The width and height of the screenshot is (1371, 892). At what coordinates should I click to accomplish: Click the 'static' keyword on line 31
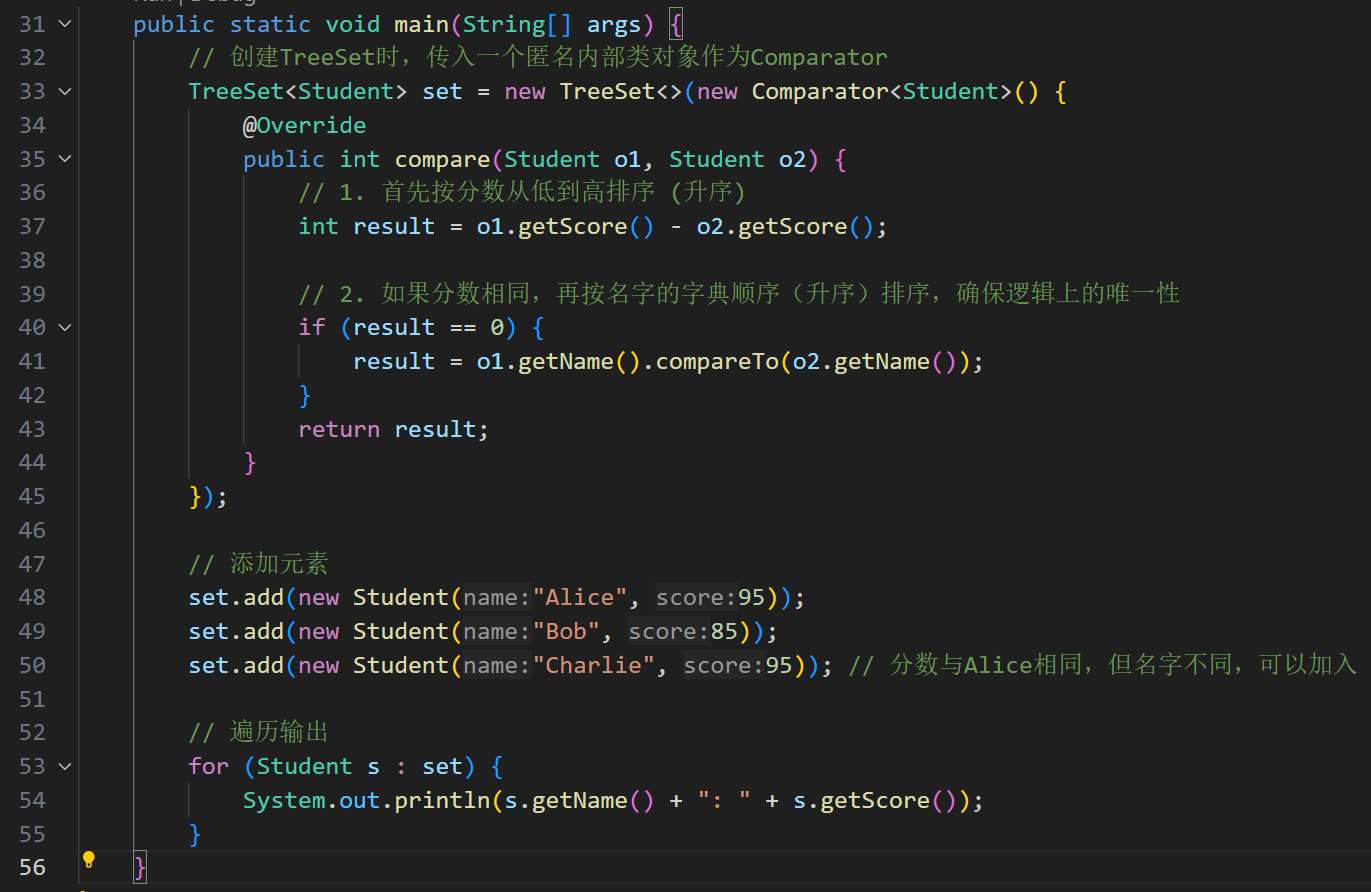[x=270, y=24]
